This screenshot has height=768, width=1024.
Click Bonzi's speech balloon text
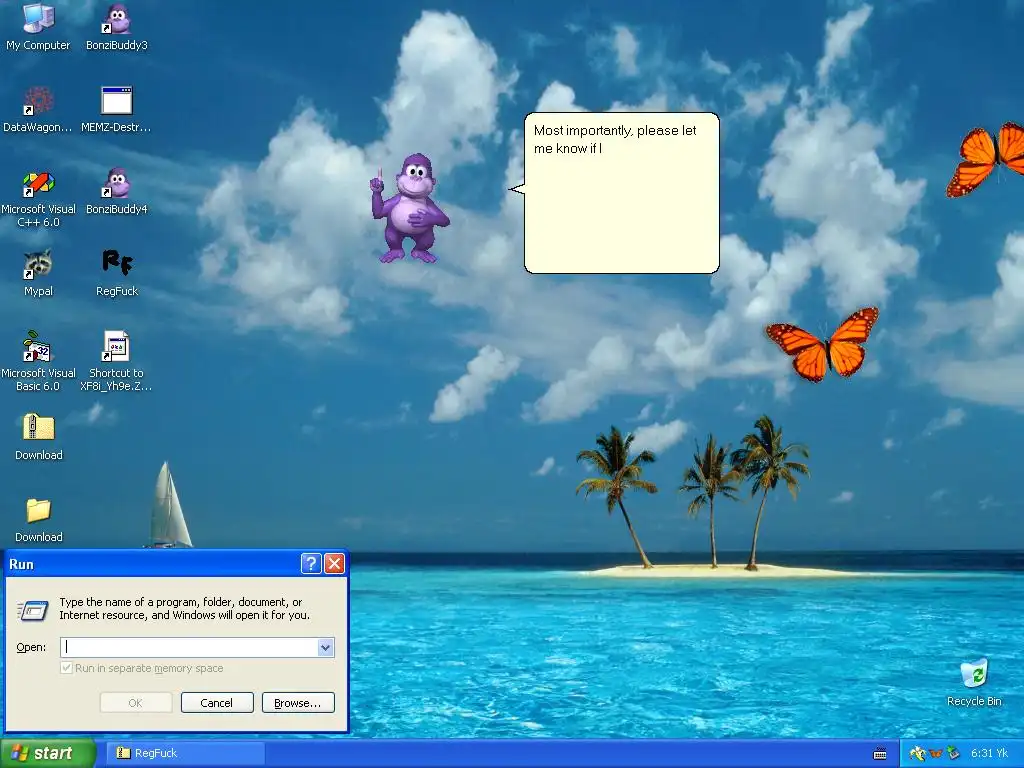click(615, 139)
